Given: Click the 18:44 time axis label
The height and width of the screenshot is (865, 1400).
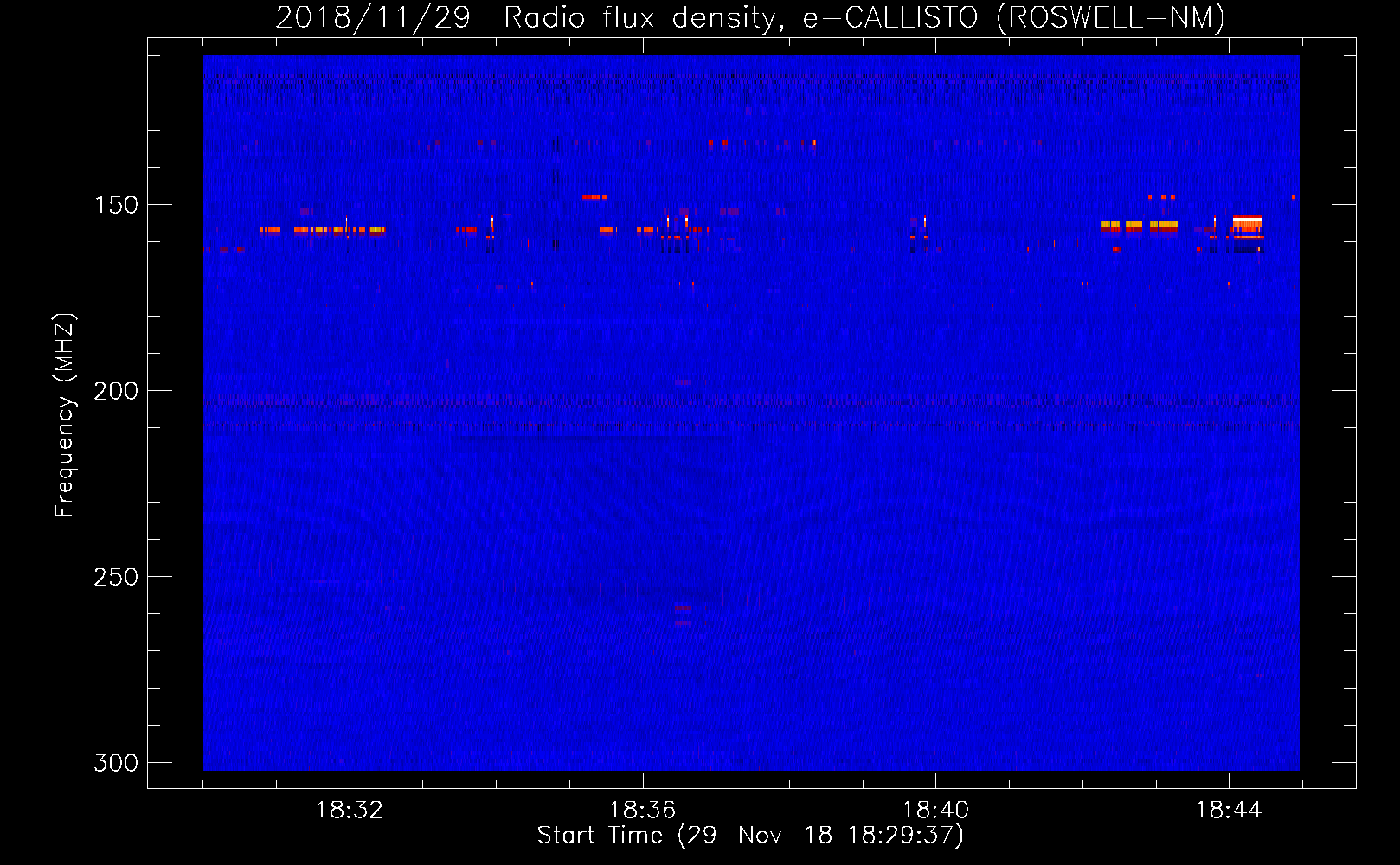Looking at the screenshot, I should tap(1229, 811).
